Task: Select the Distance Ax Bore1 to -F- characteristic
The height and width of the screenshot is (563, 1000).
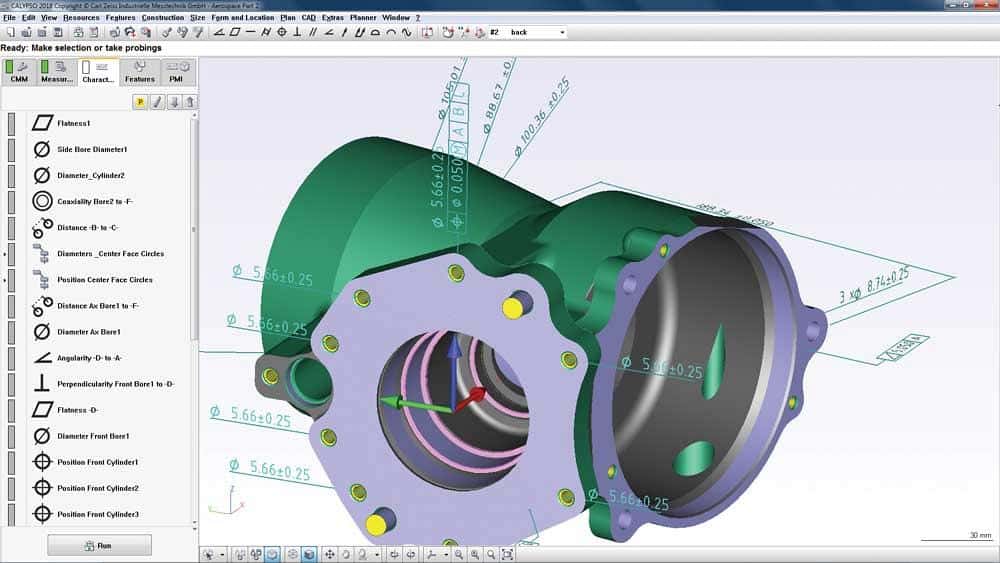Action: pos(98,306)
